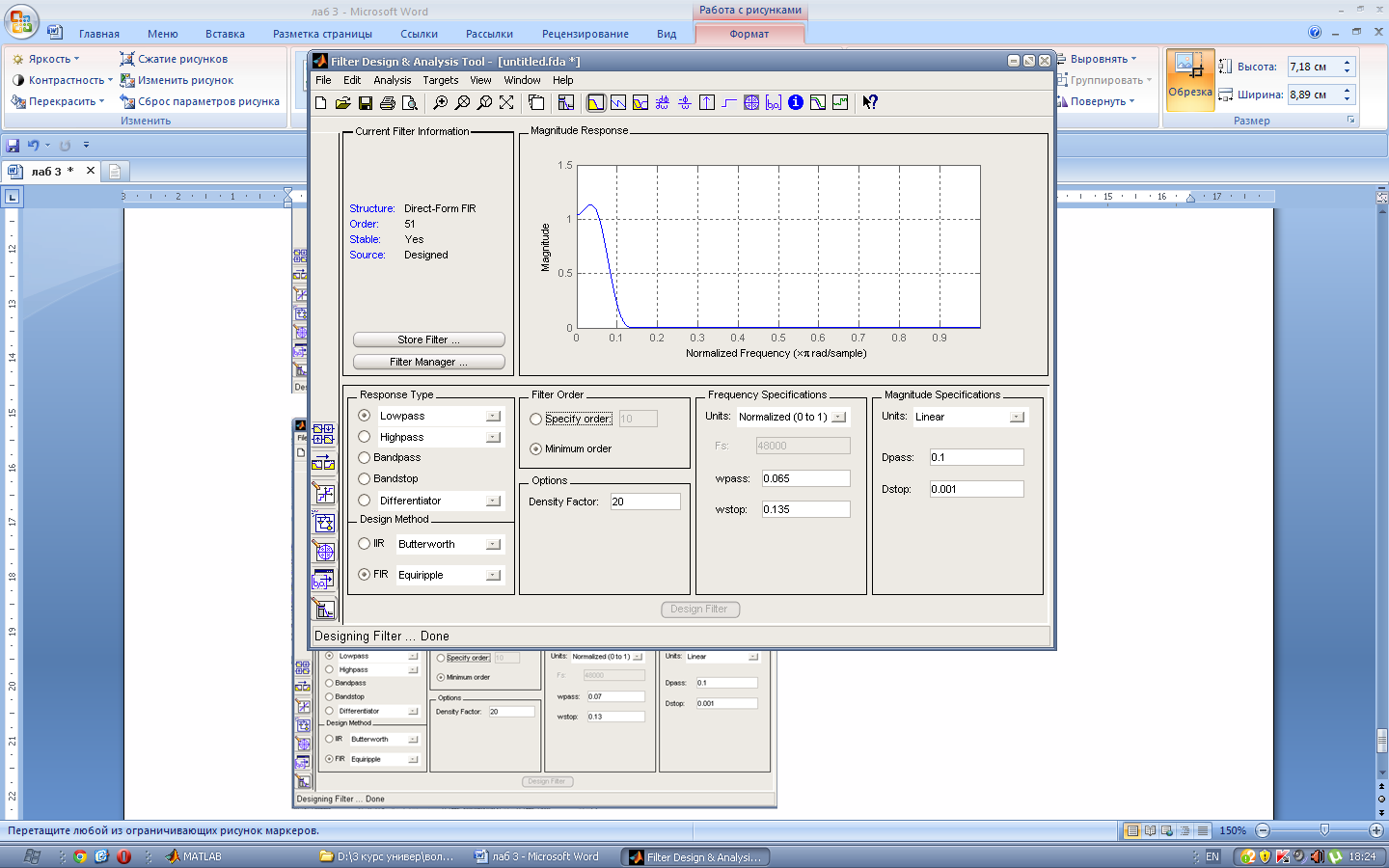Screen dimensions: 1389x868
Task: Activate What's This help pointer
Action: coord(870,102)
